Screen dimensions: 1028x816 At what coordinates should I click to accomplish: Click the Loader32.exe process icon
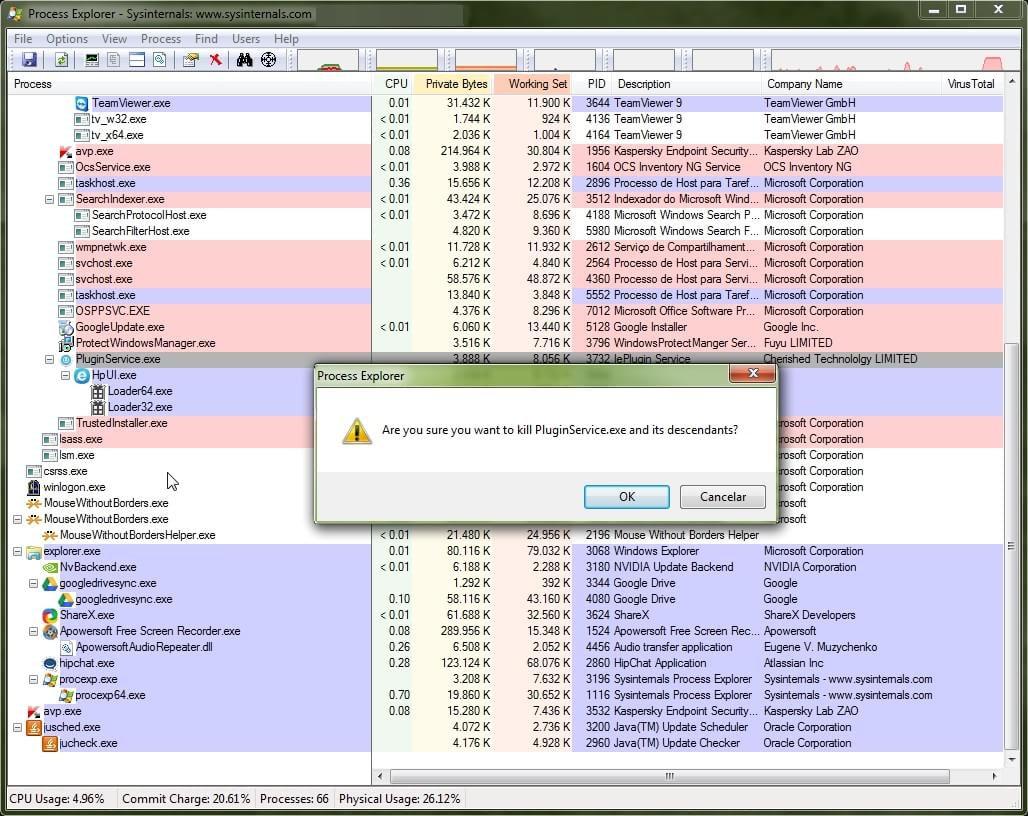98,407
